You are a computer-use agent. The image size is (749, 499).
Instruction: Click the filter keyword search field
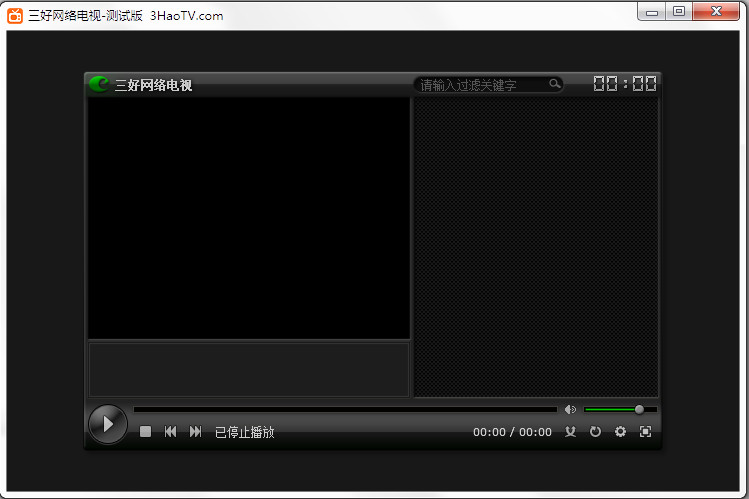click(480, 85)
